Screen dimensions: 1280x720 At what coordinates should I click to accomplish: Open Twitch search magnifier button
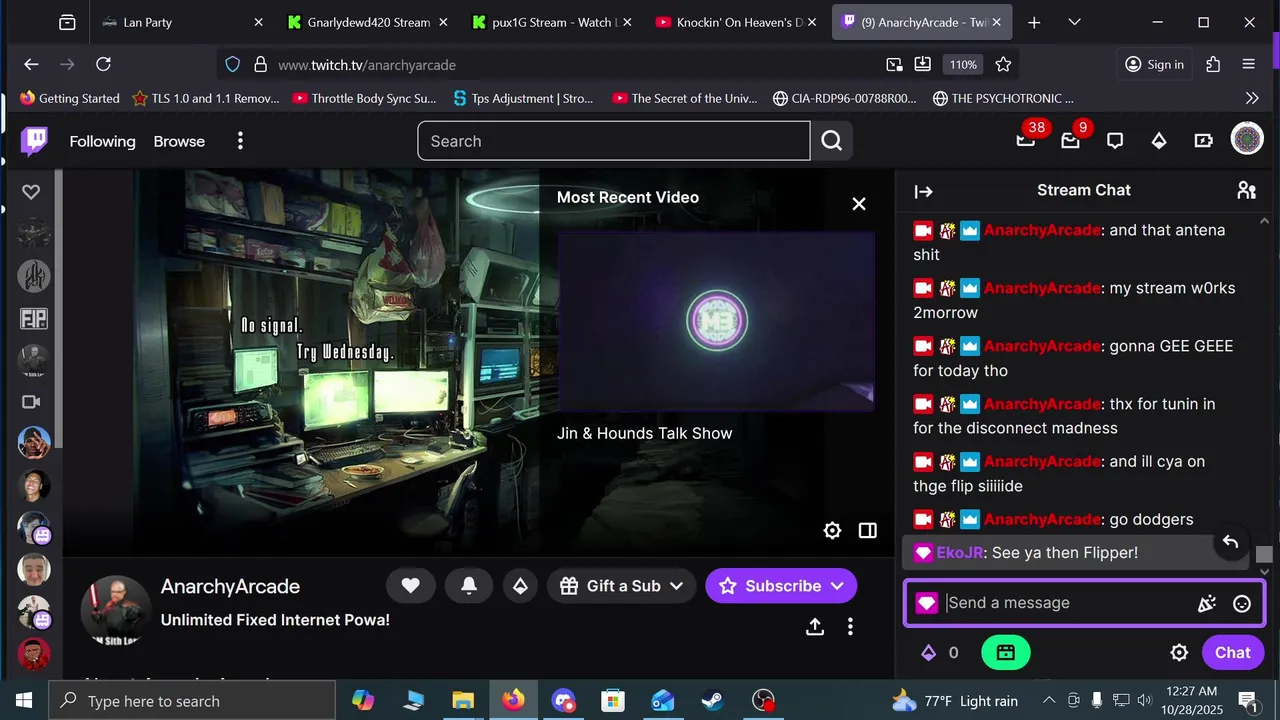(x=832, y=141)
